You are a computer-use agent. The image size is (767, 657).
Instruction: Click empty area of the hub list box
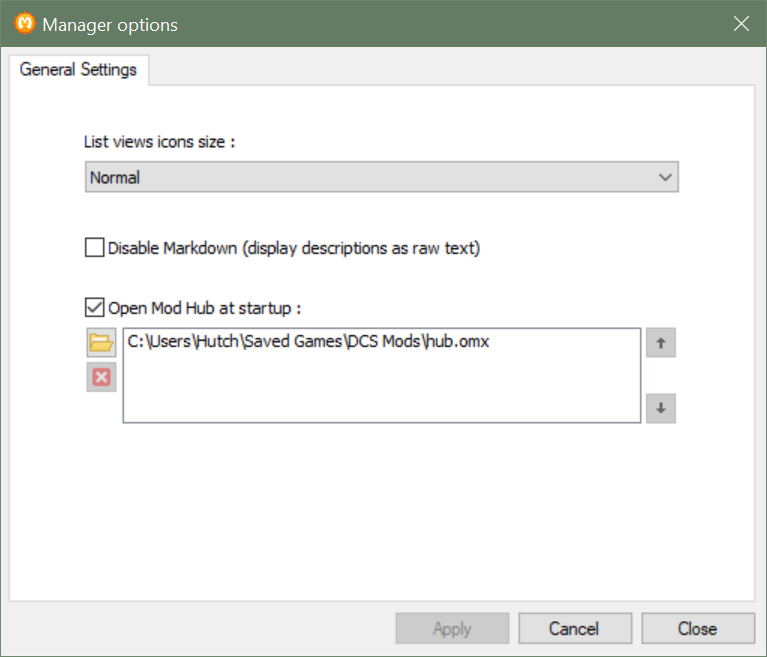point(382,391)
